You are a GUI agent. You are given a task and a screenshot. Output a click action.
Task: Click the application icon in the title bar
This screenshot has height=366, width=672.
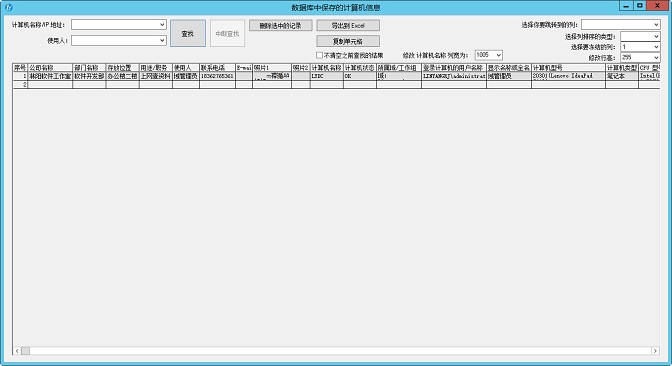(x=9, y=7)
